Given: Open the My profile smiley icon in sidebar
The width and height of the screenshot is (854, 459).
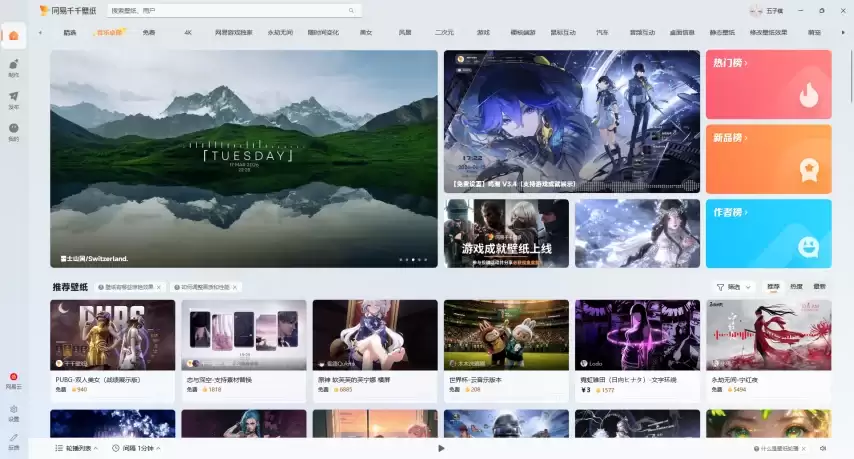Looking at the screenshot, I should 14,128.
